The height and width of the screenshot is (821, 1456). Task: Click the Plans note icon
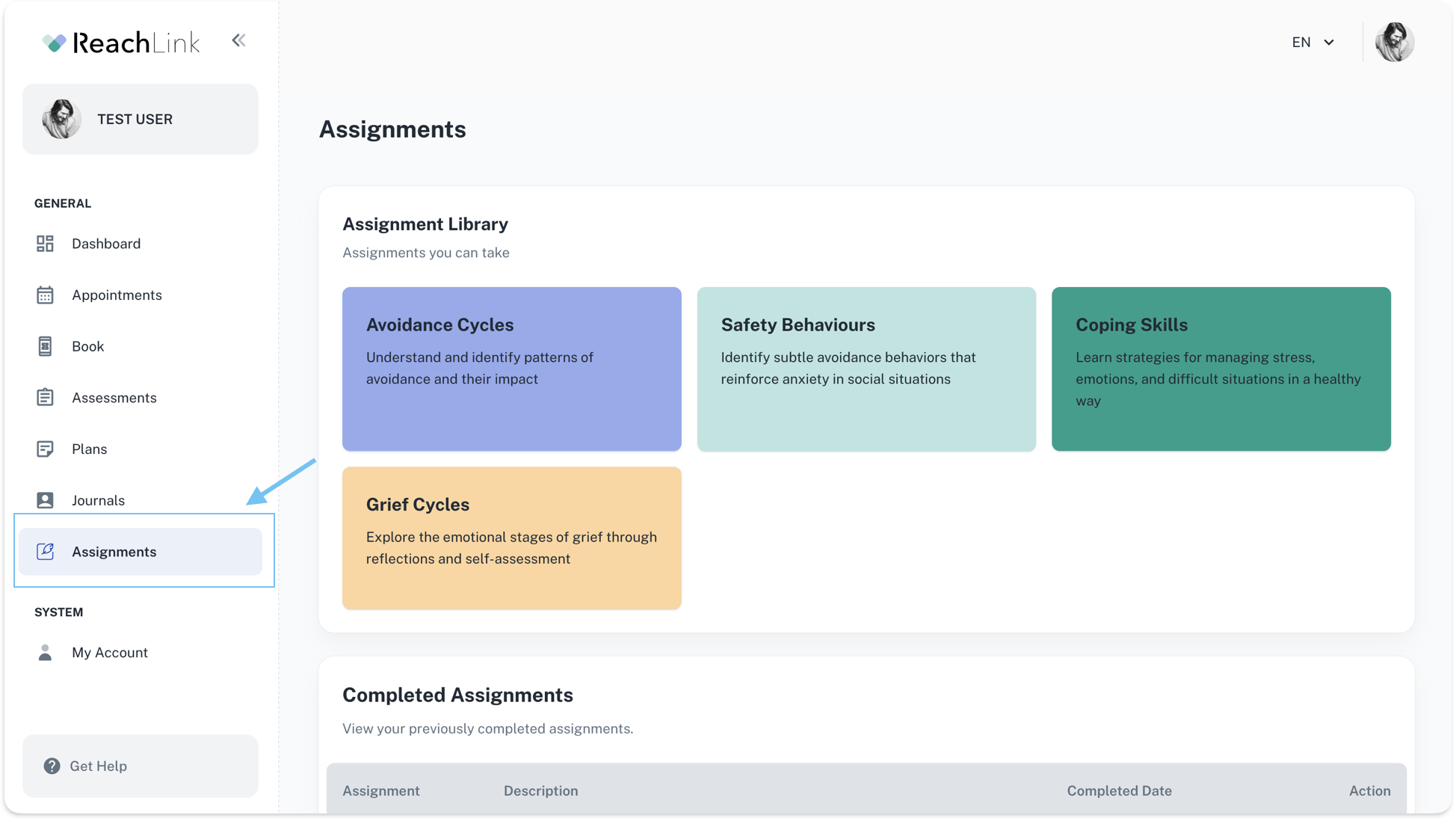45,449
